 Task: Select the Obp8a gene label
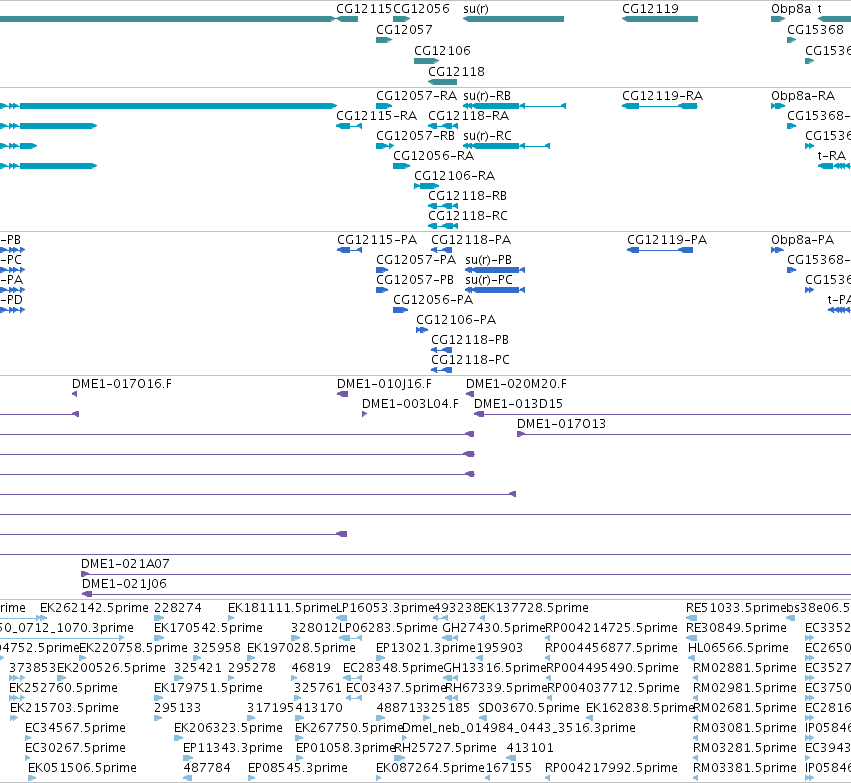tap(791, 9)
